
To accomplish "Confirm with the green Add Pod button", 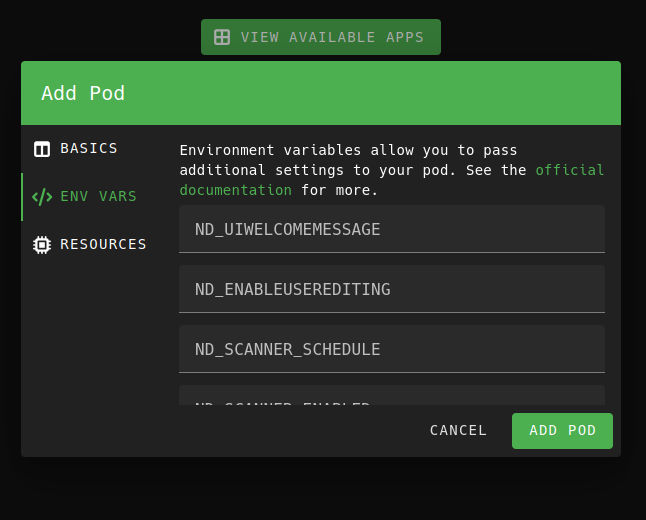I will [562, 431].
